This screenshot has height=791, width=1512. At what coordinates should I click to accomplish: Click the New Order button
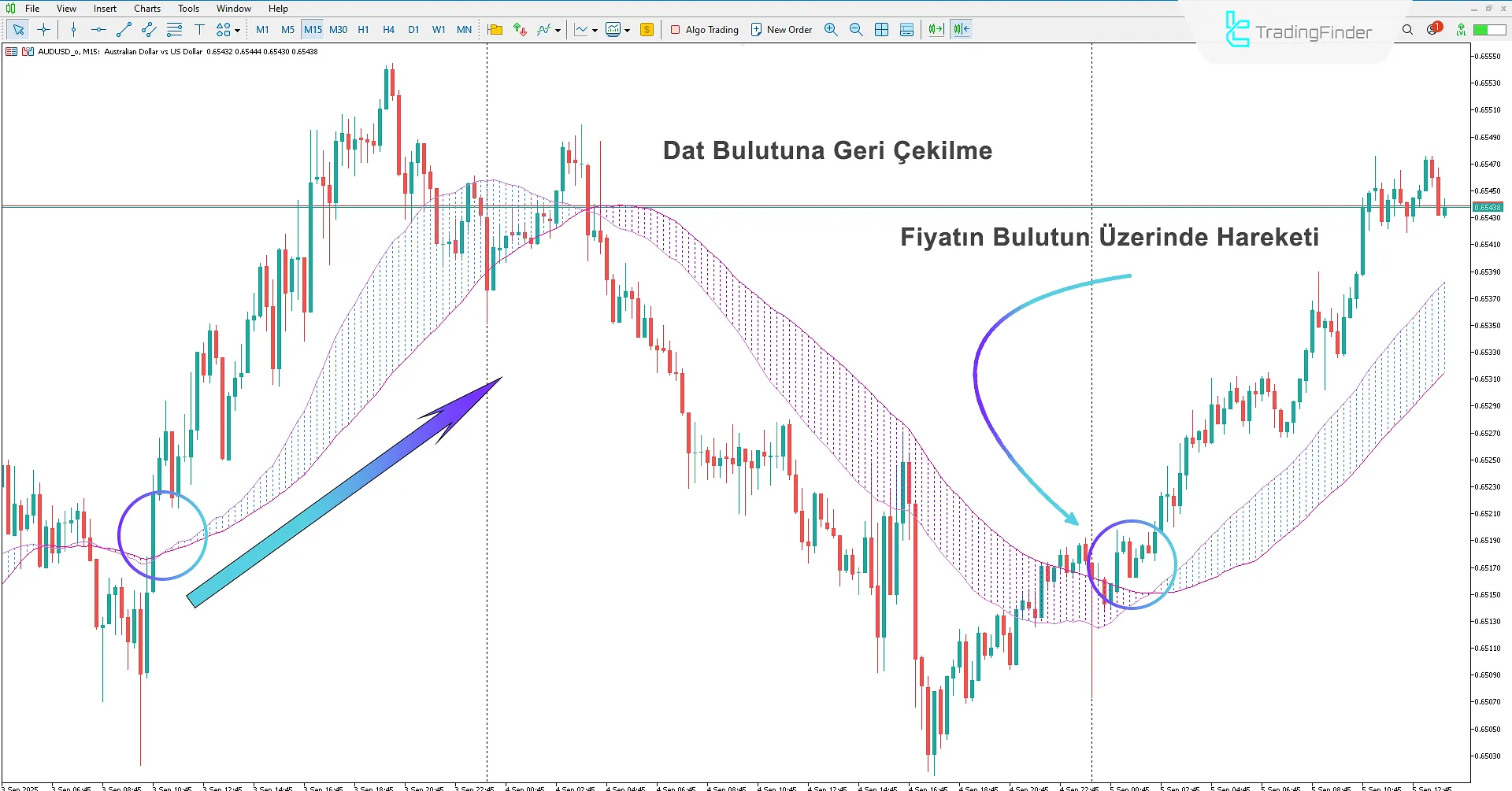click(x=780, y=29)
